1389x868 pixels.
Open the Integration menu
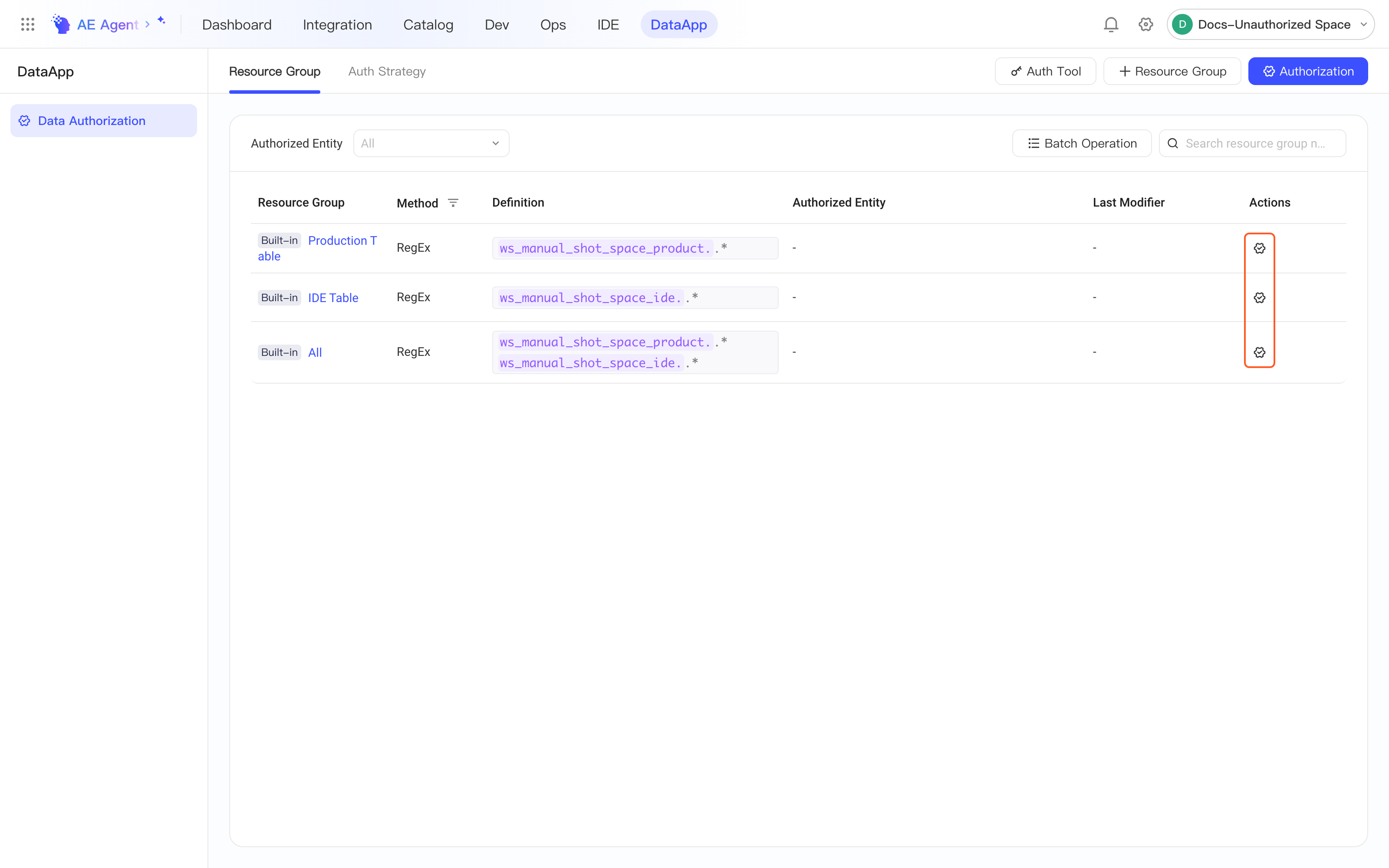tap(338, 25)
